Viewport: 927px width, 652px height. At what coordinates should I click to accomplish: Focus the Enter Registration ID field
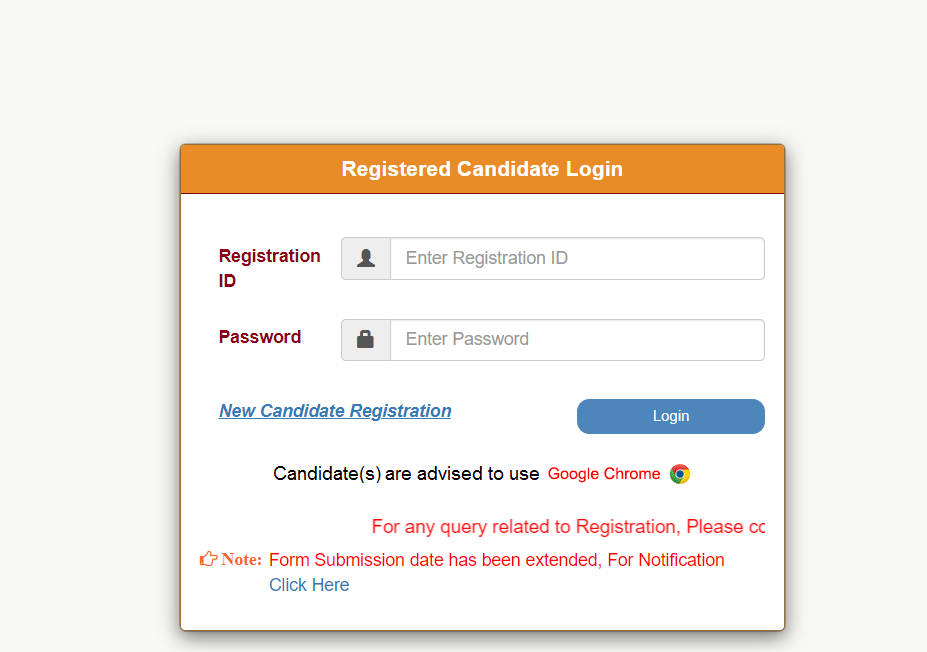pos(577,258)
